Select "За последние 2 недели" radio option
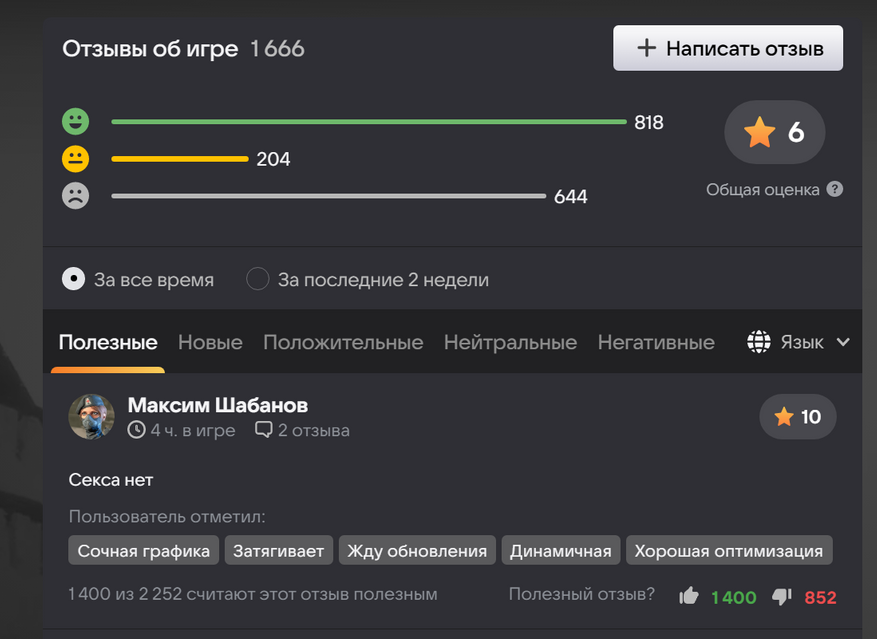877x639 pixels. [258, 279]
